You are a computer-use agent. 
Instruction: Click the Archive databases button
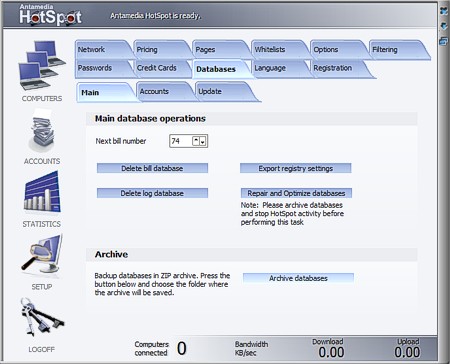click(298, 278)
